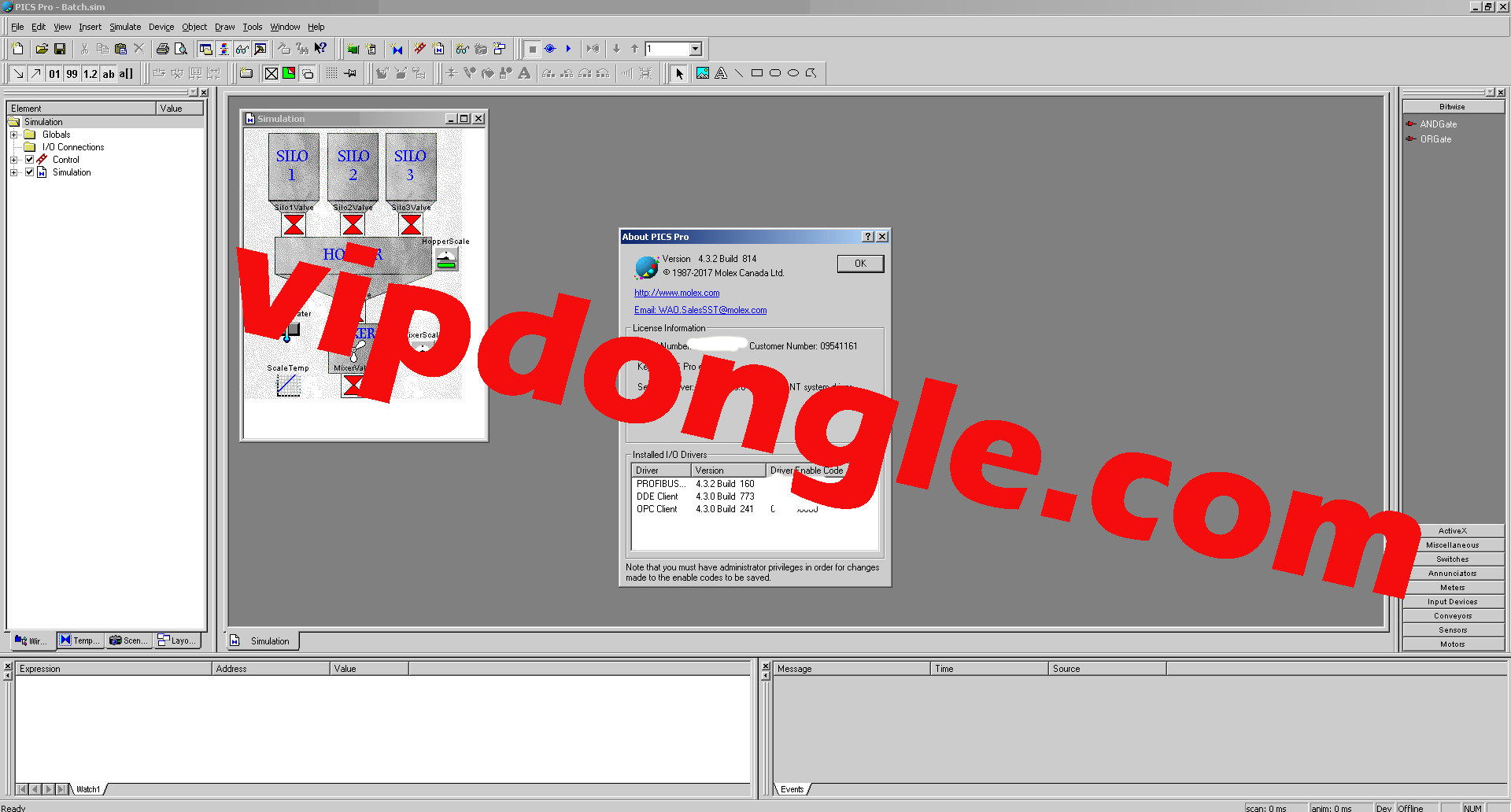
Task: Click the 'ab' string variable icon
Action: pos(109,74)
